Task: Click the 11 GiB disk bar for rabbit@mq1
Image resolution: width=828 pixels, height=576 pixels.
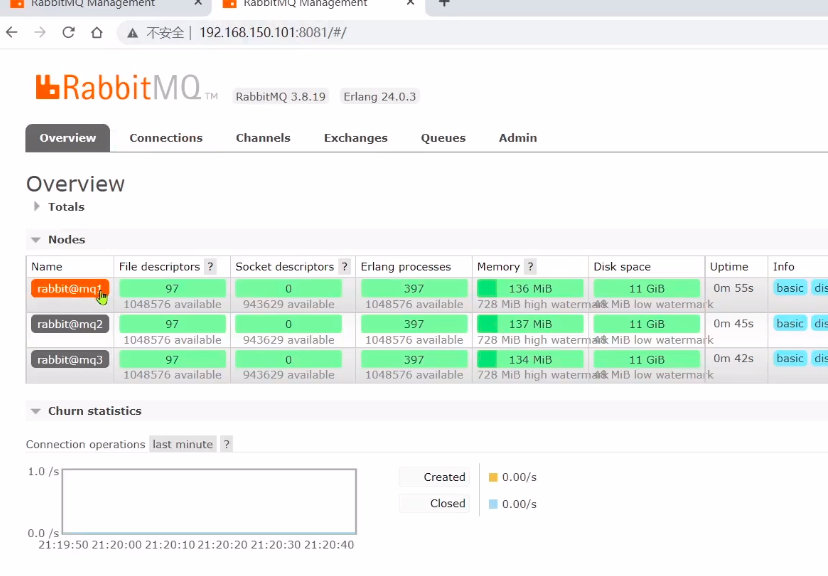Action: click(x=646, y=288)
